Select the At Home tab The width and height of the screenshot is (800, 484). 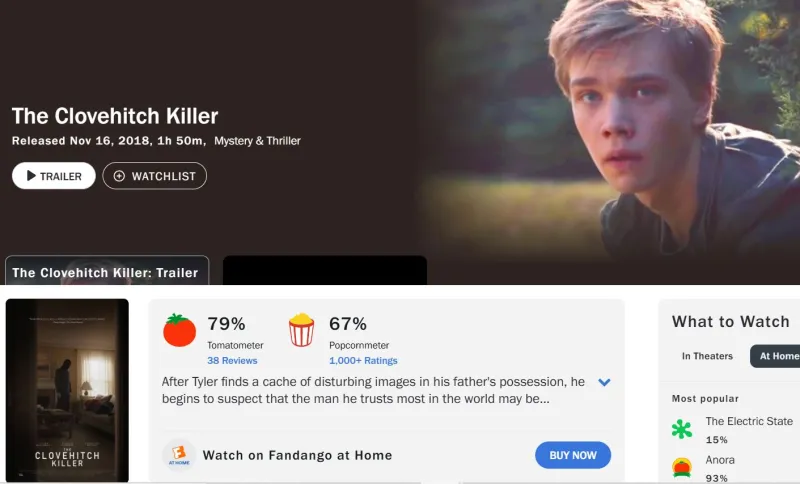[x=778, y=356]
